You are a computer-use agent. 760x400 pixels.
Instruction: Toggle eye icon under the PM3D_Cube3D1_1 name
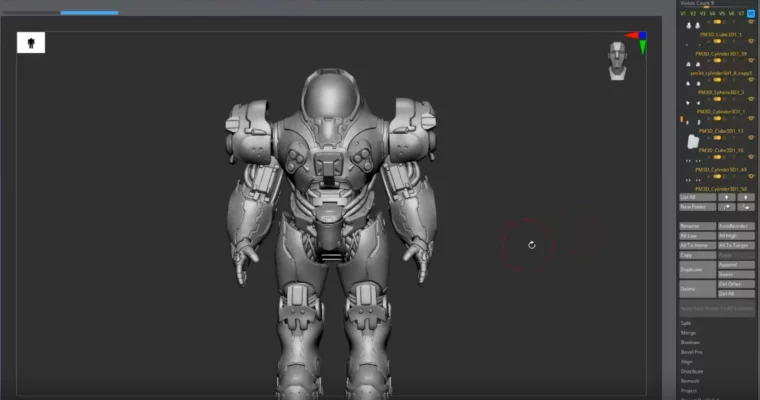point(752,41)
